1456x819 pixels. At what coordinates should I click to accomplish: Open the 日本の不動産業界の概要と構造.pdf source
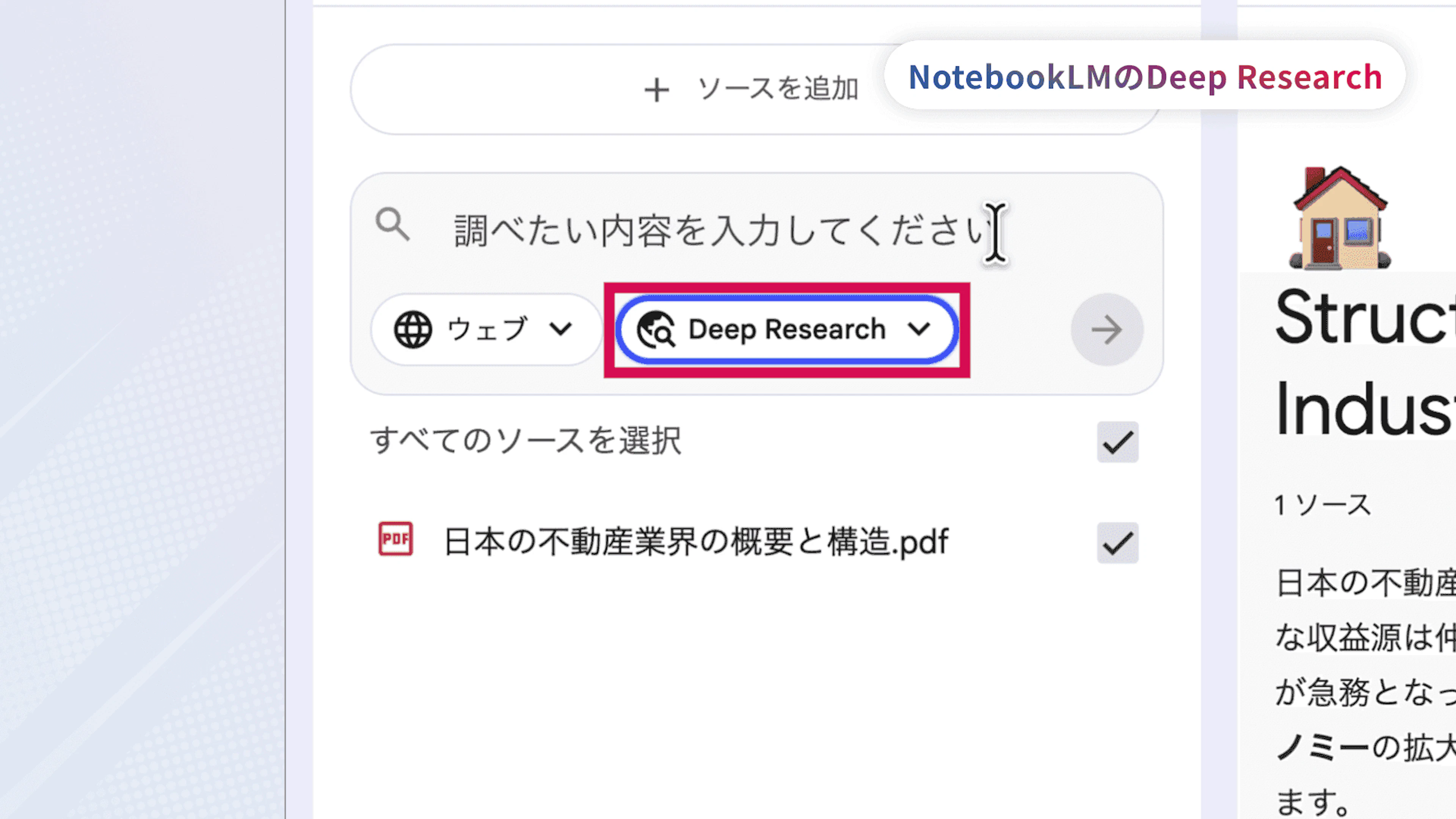[695, 541]
